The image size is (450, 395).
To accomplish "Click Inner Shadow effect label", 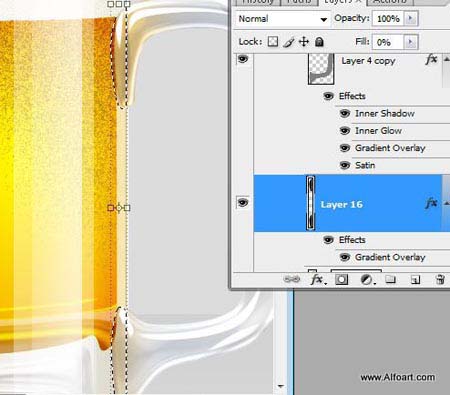I will (385, 114).
